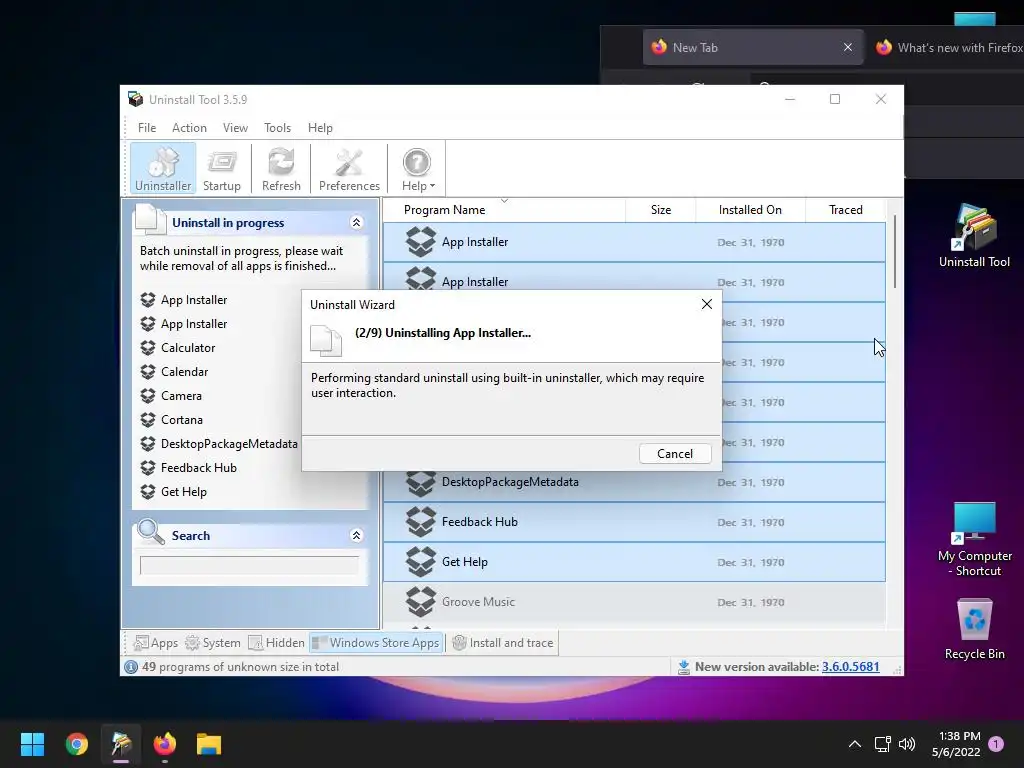Image resolution: width=1024 pixels, height=768 pixels.
Task: Sort by Traced column header
Action: (846, 210)
